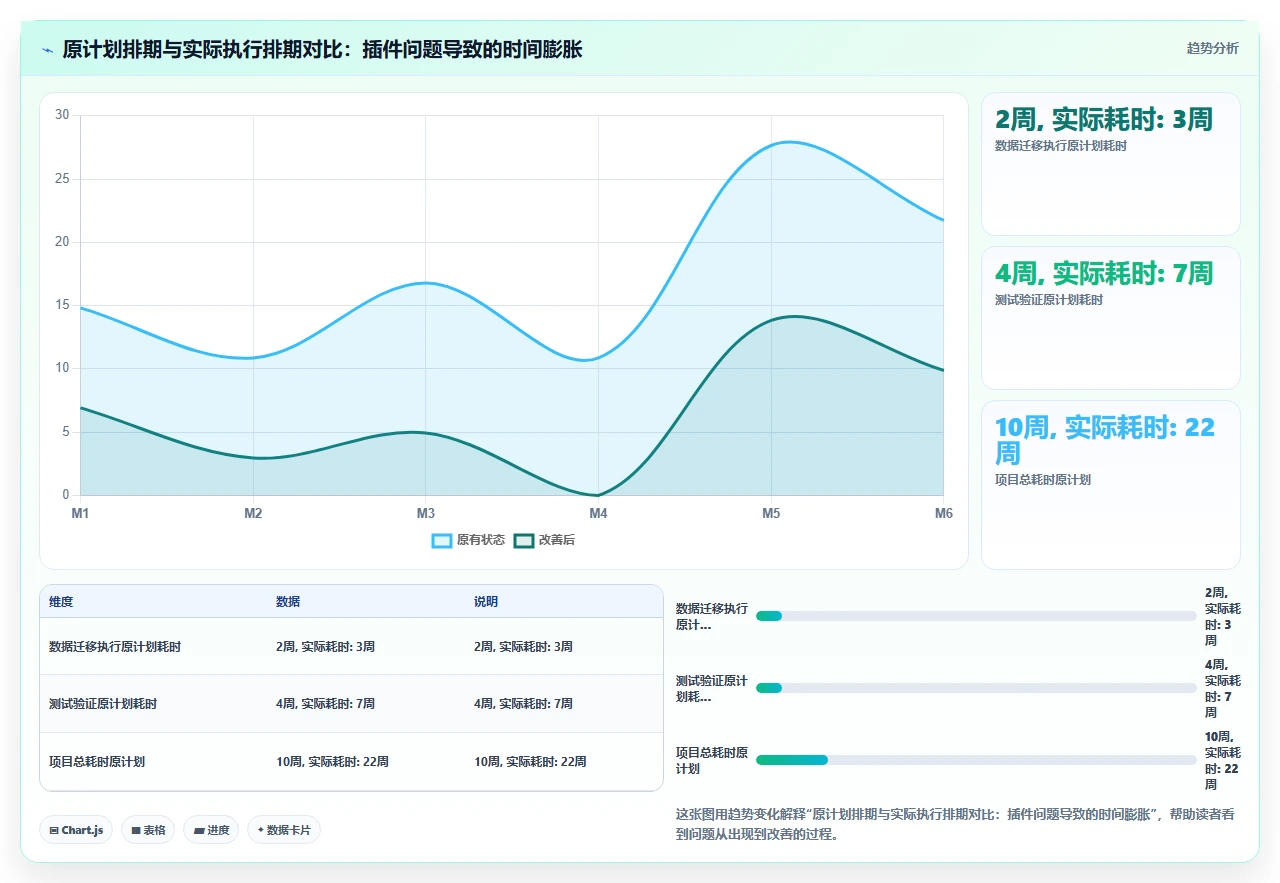Click the 数据卡片 chip star icon
This screenshot has width=1280, height=883.
pos(260,830)
